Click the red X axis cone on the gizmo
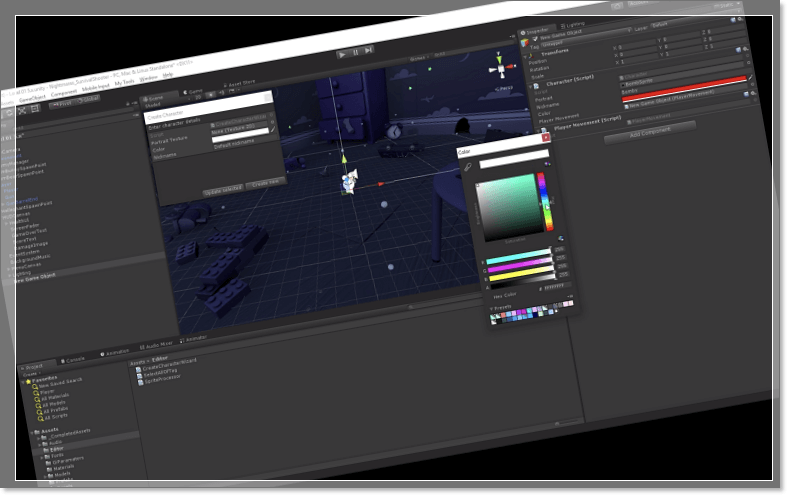 (x=511, y=66)
